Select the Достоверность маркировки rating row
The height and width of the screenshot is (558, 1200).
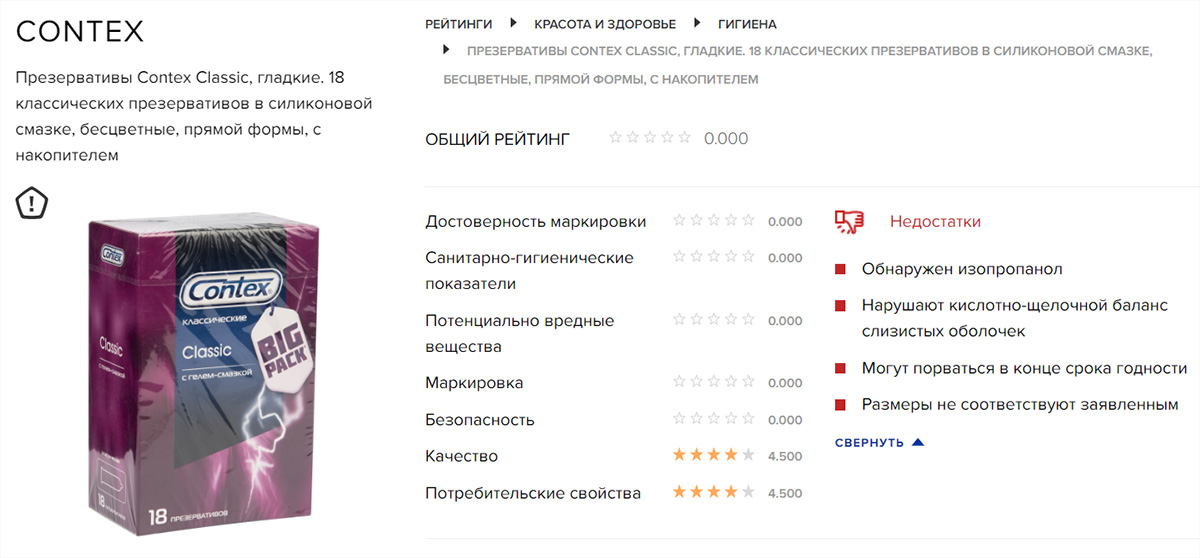[x=613, y=221]
